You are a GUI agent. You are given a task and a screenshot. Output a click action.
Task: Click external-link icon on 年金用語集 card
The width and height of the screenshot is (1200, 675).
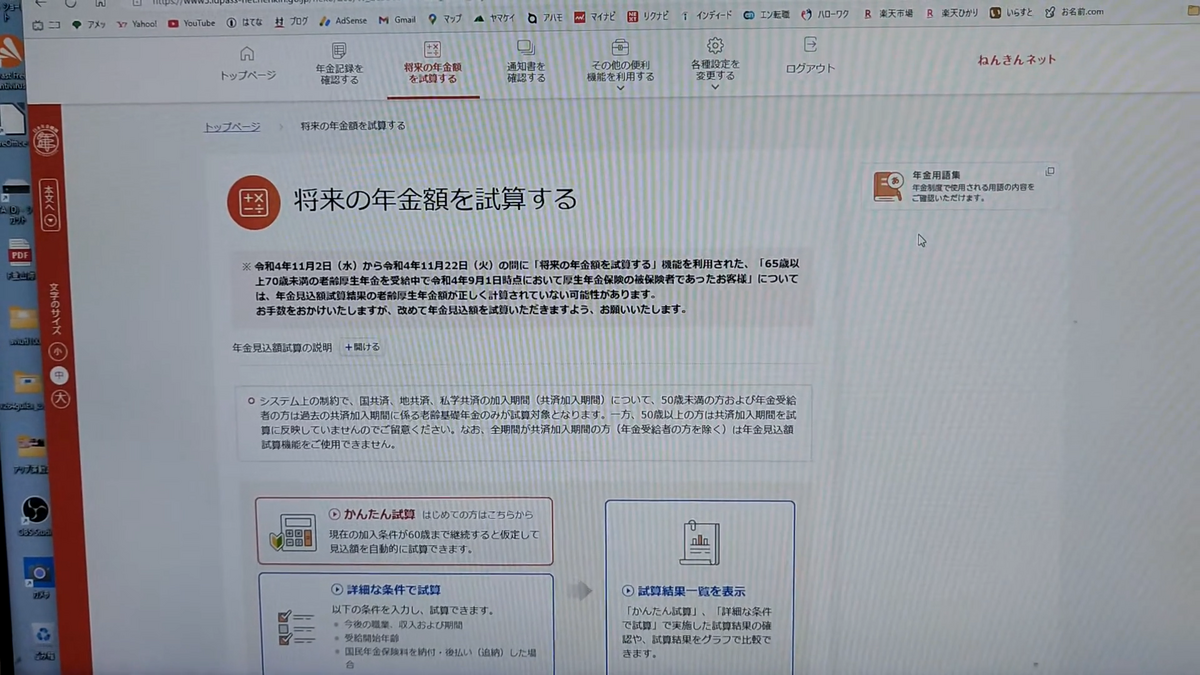click(x=1049, y=172)
